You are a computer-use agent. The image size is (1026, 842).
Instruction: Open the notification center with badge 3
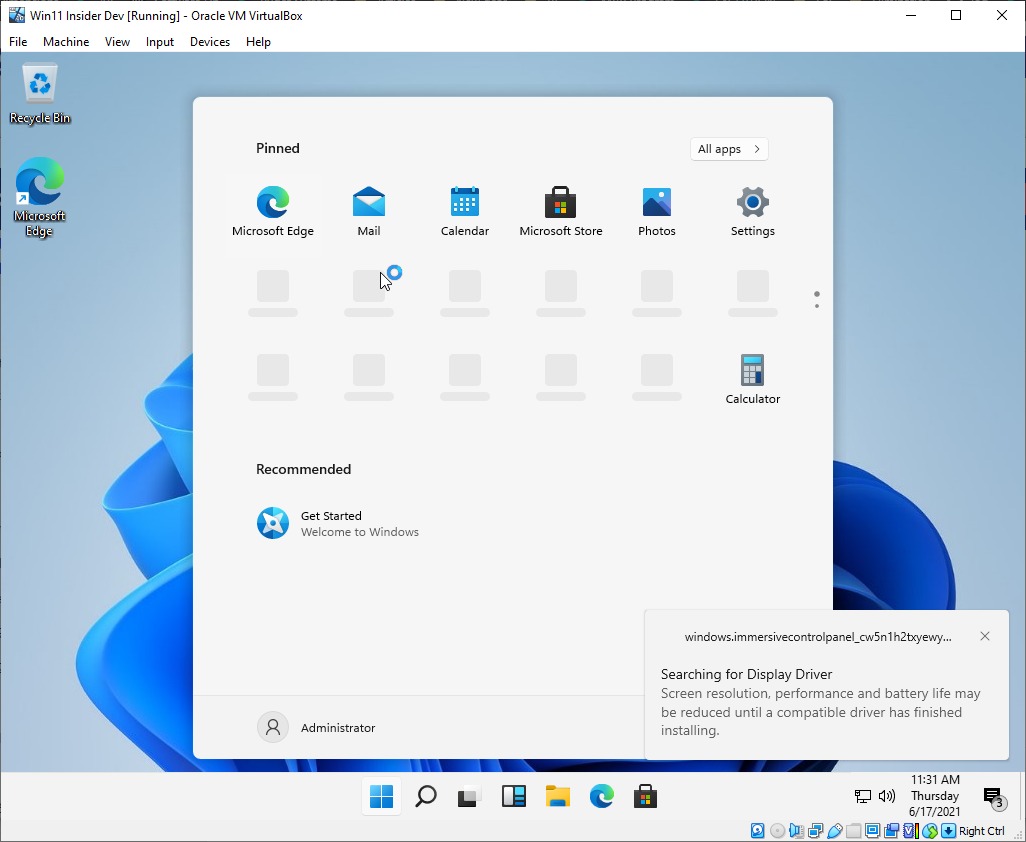pos(993,797)
